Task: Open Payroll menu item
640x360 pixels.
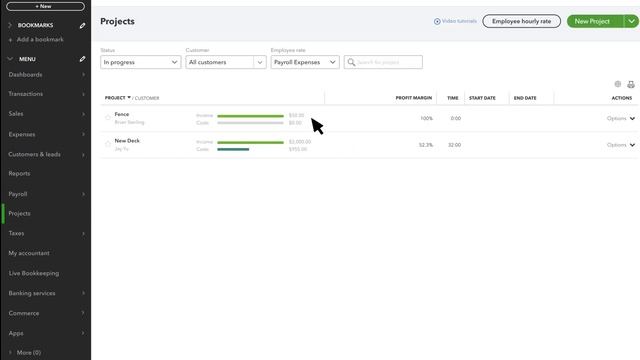Action: pyautogui.click(x=18, y=194)
